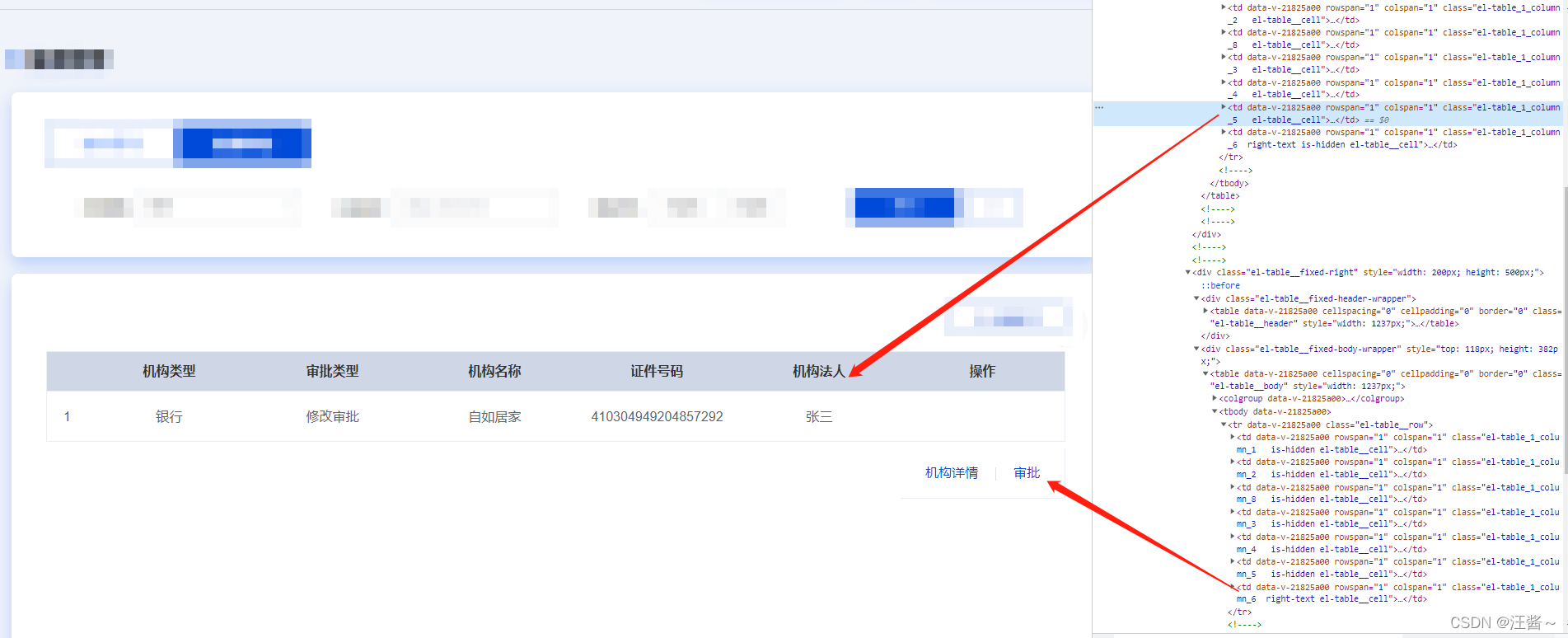The height and width of the screenshot is (638, 1568).
Task: Collapse the el-table__fixed-header-wrapper div
Action: coord(1197,298)
